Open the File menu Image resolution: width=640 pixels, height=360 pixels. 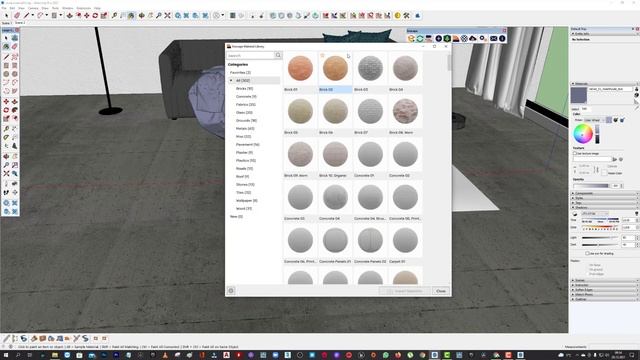click(4, 8)
